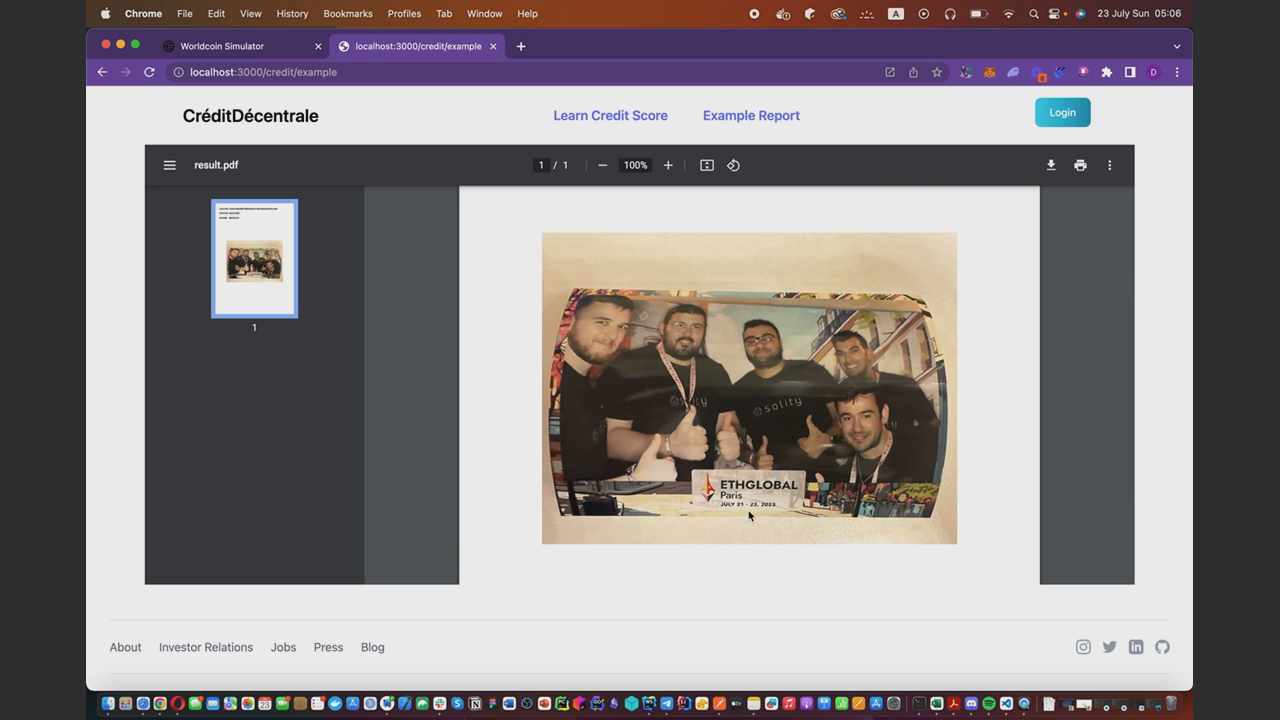The image size is (1280, 720).
Task: Open Wi-Fi status menu
Action: pos(1009,14)
